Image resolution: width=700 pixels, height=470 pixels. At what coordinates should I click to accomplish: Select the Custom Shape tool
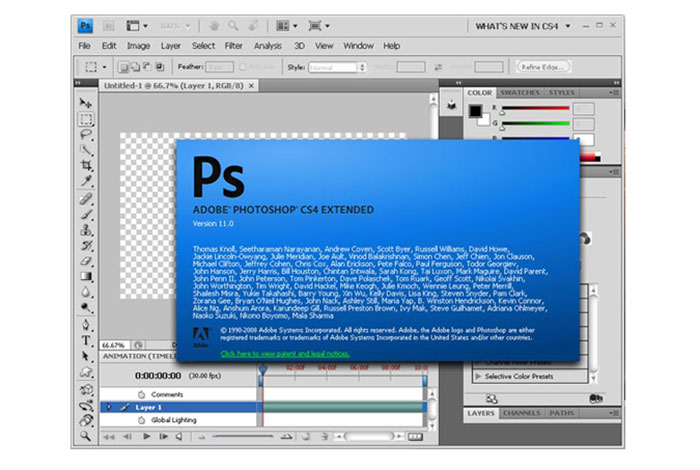(86, 372)
